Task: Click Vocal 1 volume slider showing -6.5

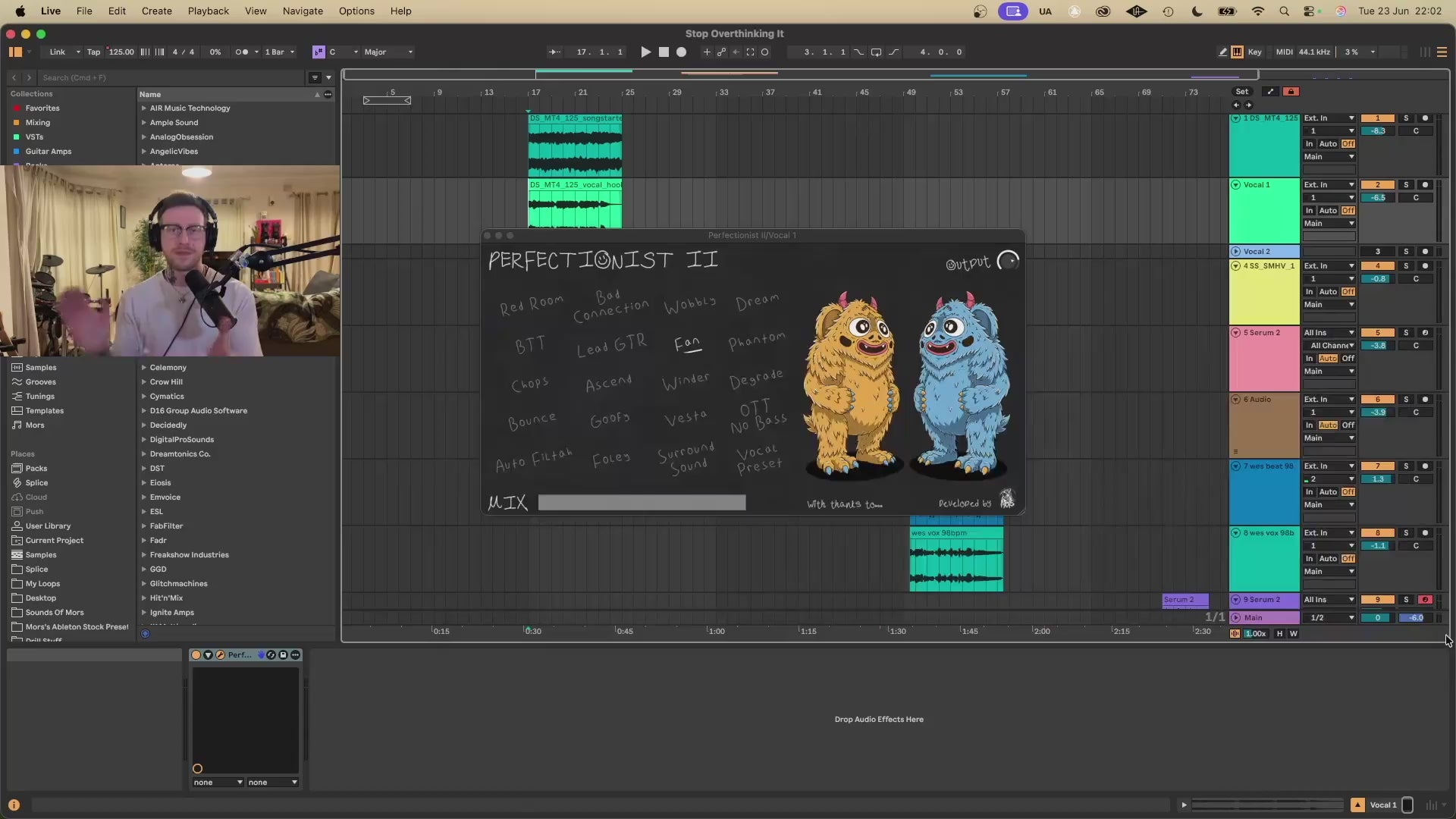Action: point(1378,198)
